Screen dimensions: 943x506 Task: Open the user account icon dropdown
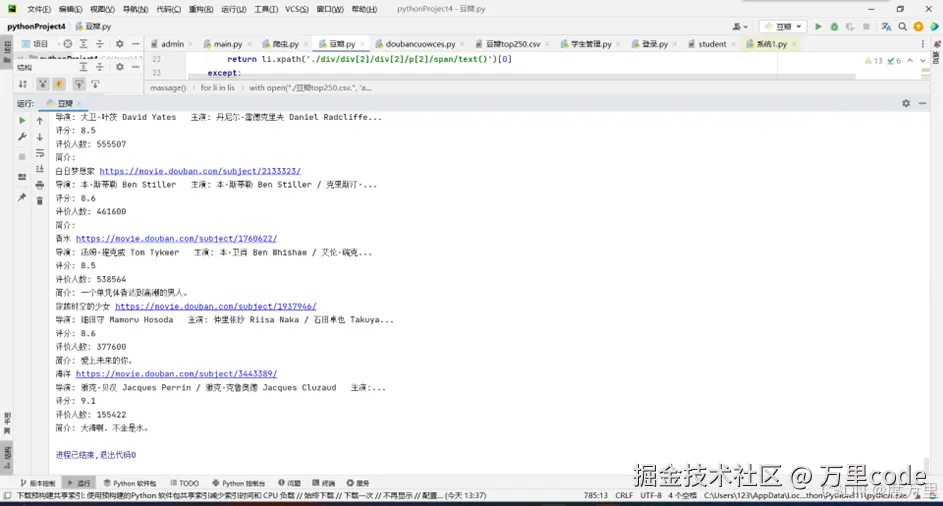tap(740, 26)
